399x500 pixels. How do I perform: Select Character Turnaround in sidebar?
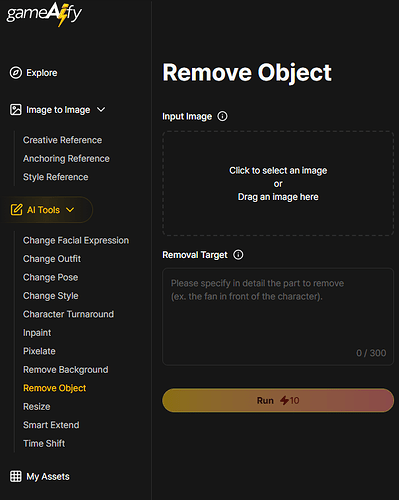coord(68,314)
